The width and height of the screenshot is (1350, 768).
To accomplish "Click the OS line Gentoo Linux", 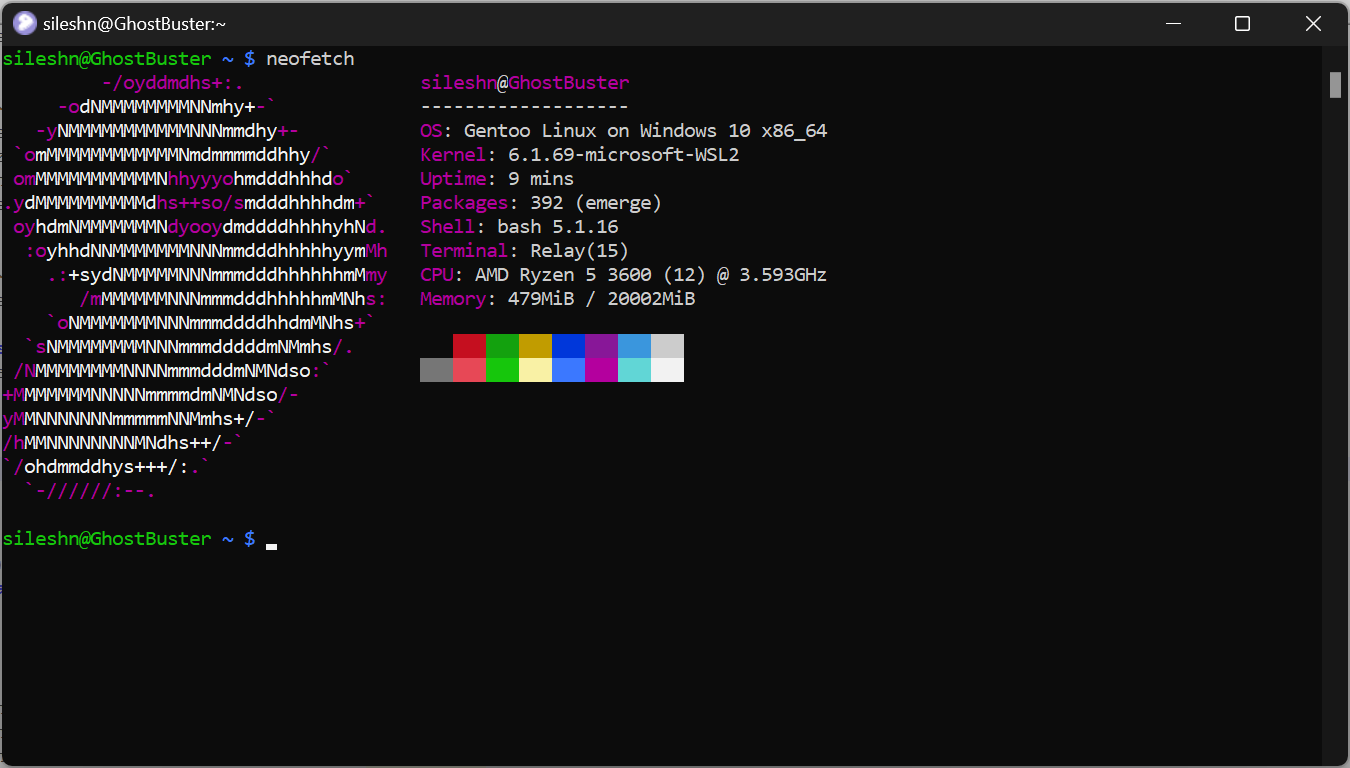I will pos(624,131).
